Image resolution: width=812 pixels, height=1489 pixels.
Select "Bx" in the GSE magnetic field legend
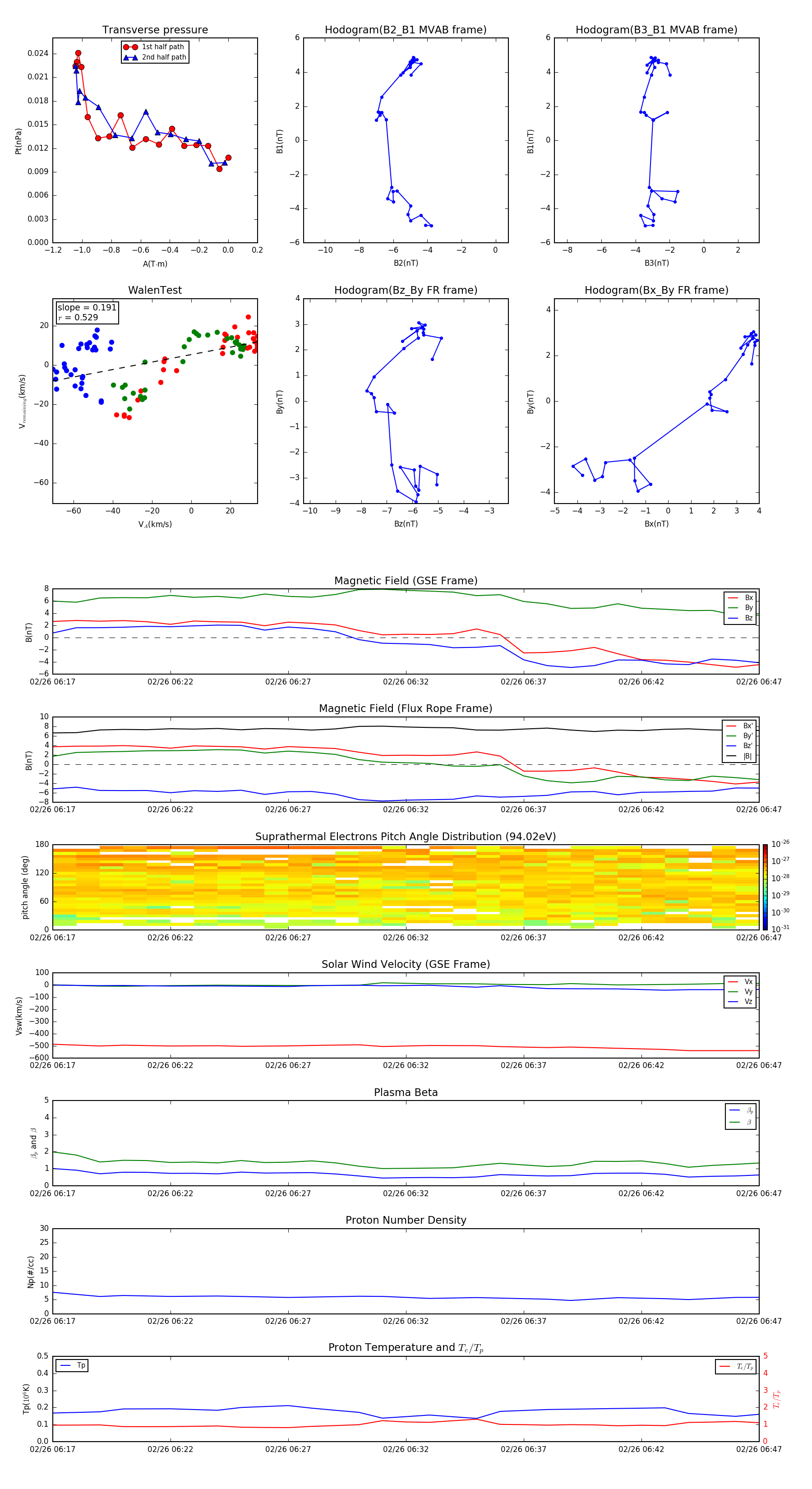(741, 598)
